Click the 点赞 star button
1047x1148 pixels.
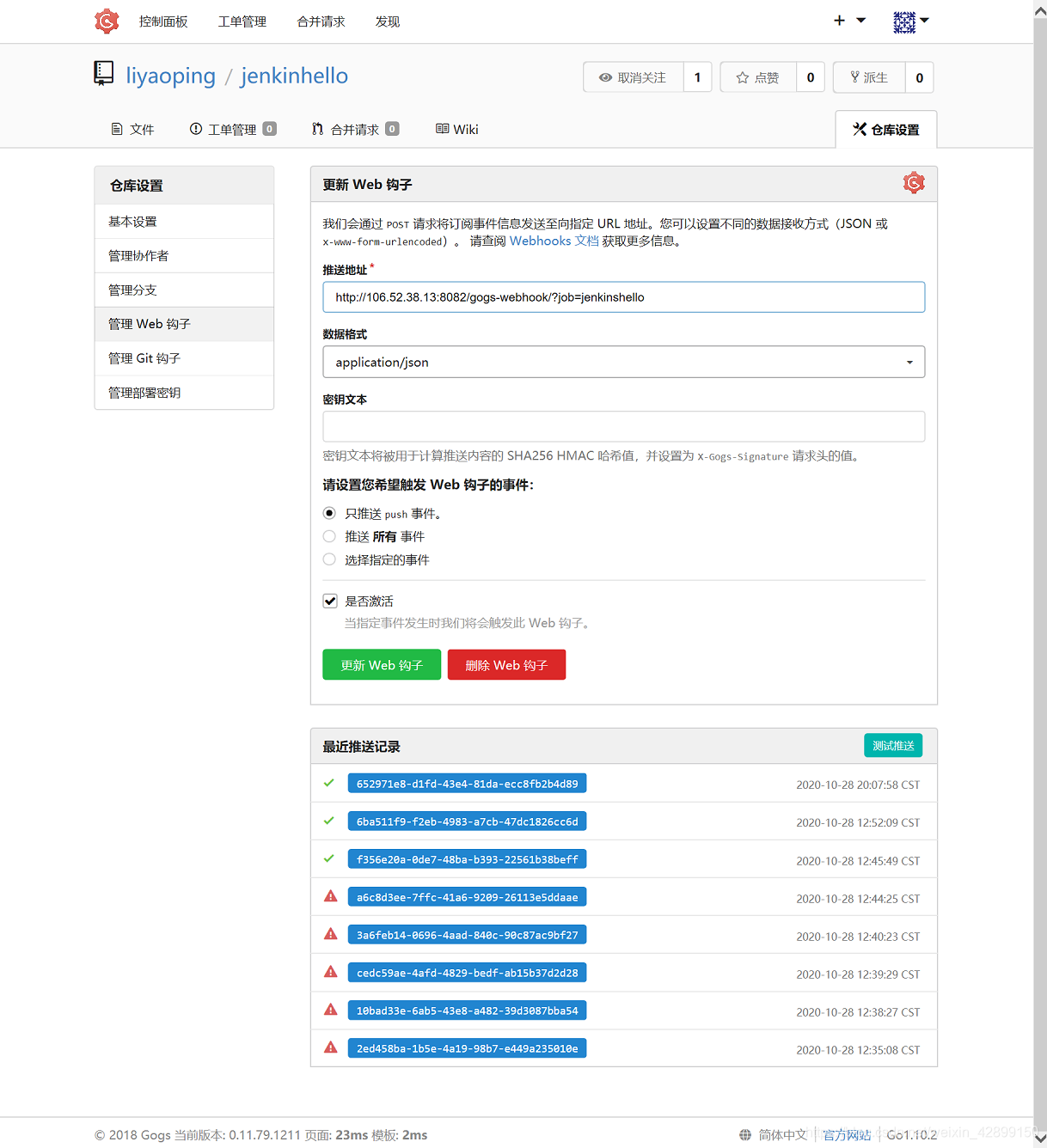coord(758,77)
